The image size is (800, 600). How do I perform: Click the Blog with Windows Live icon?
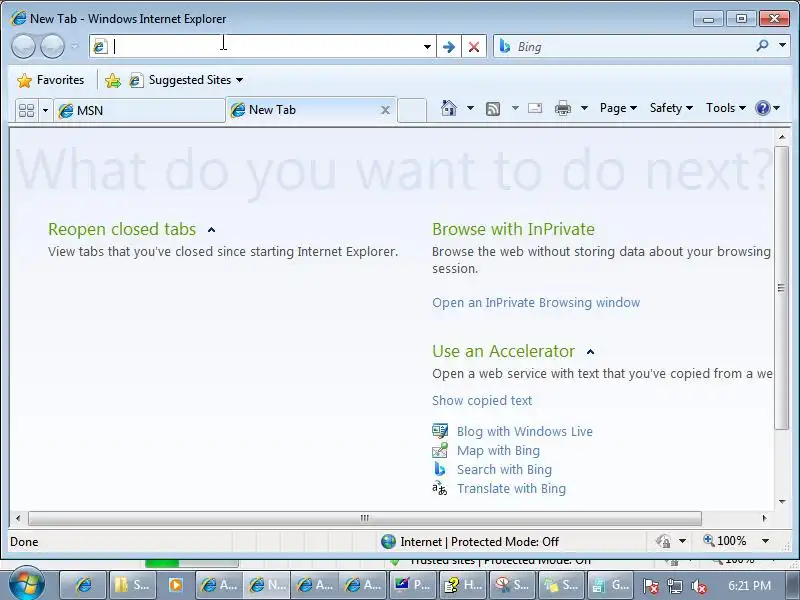coord(440,431)
